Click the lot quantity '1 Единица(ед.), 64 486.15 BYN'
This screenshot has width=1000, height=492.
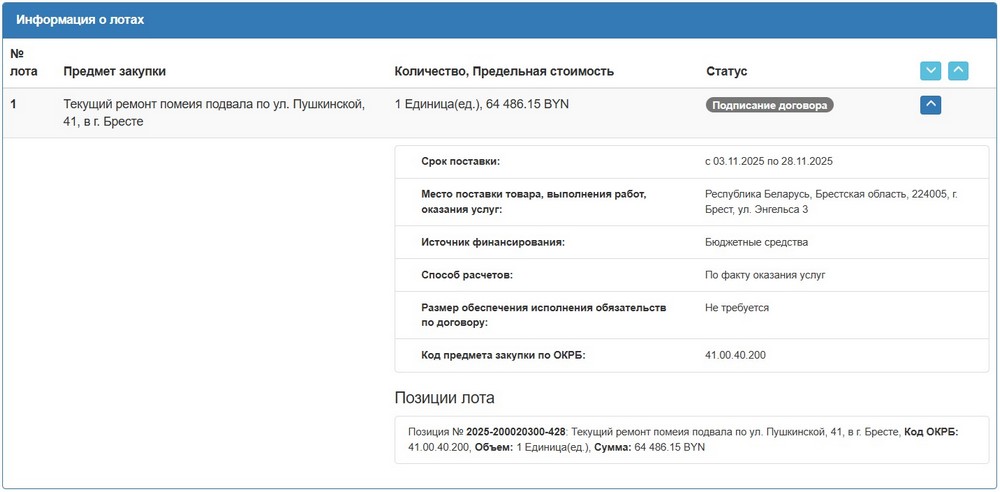482,104
